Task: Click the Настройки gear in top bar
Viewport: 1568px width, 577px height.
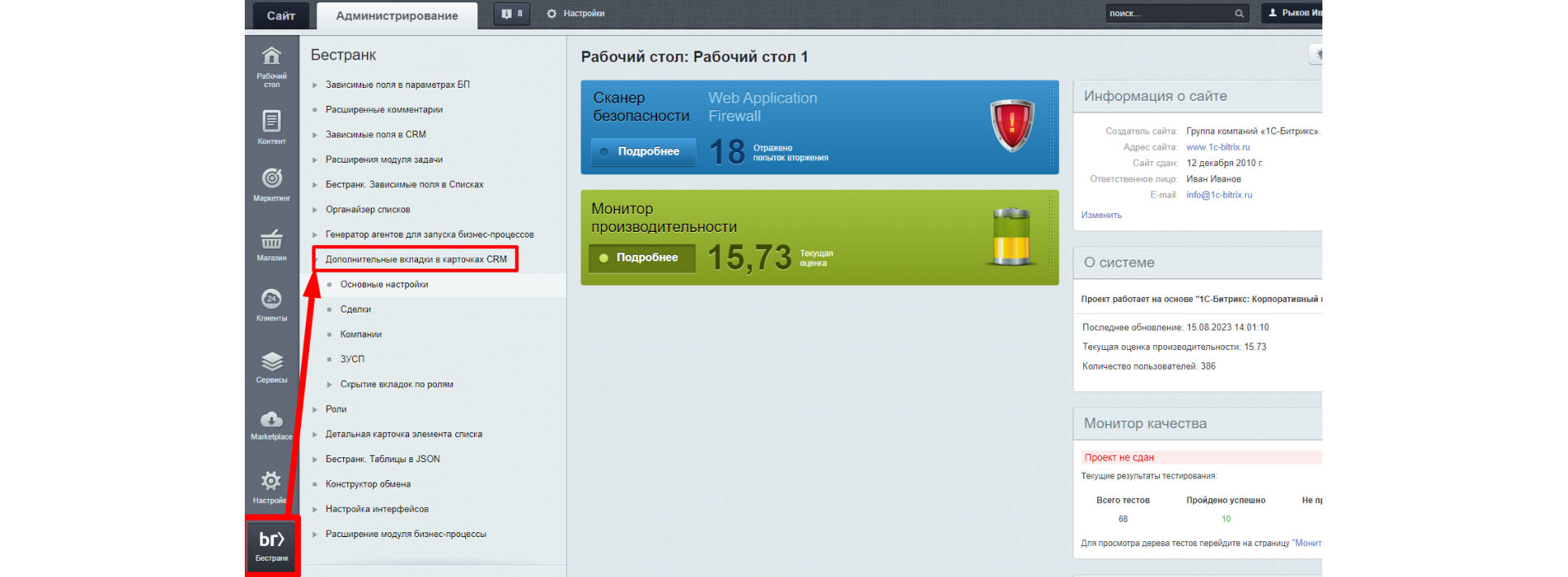Action: coord(576,14)
